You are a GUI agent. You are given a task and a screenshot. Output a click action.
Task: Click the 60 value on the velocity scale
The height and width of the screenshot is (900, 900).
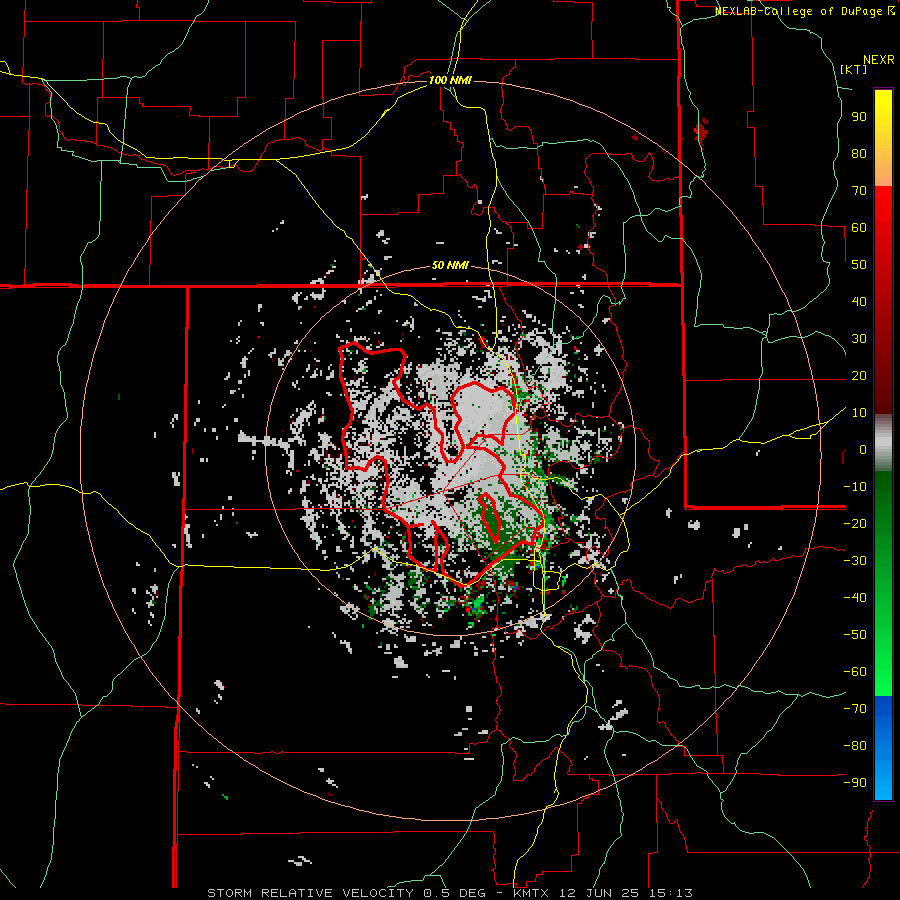pos(859,227)
